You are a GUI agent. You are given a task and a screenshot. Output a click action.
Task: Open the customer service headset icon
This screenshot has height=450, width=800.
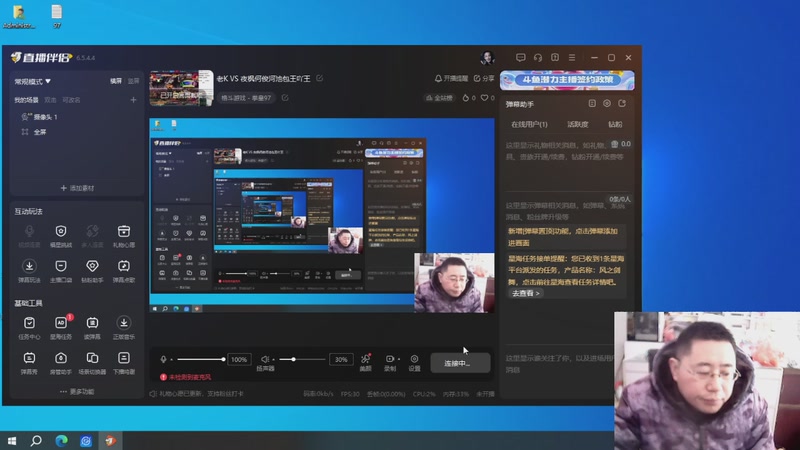point(538,58)
